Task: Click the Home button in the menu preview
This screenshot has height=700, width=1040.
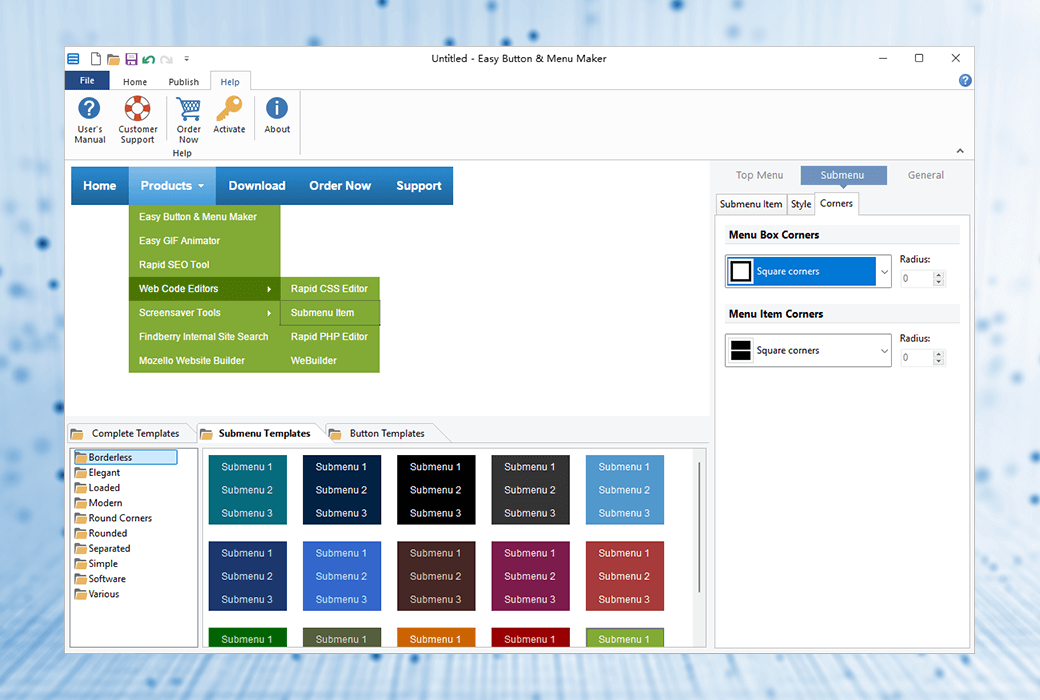Action: (x=99, y=186)
